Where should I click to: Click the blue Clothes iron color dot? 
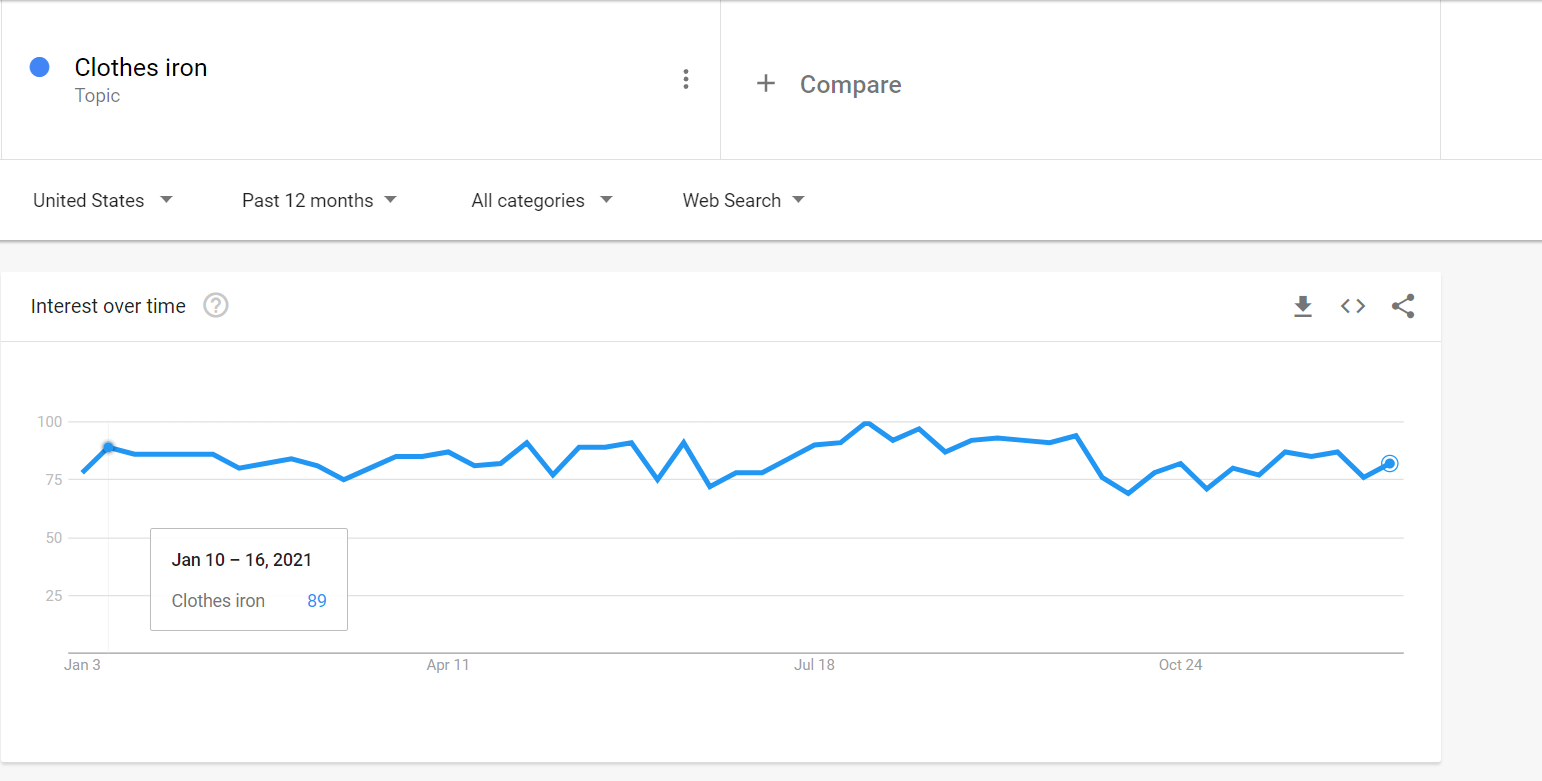pos(40,67)
